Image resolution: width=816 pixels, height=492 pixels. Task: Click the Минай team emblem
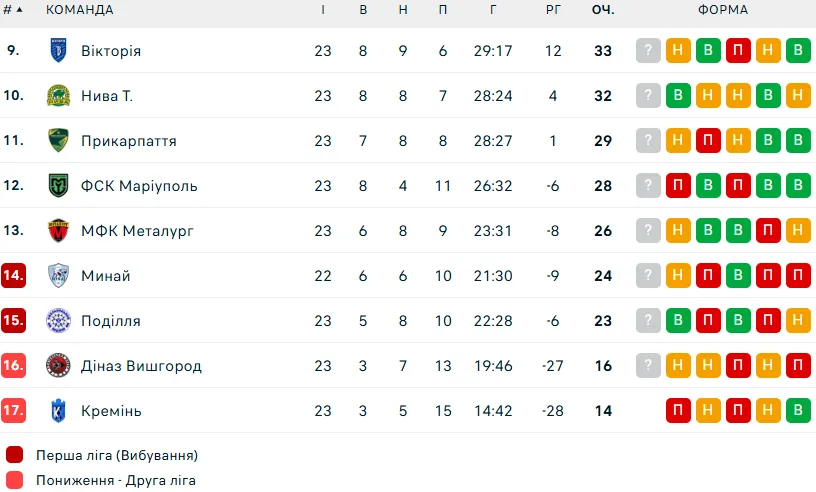click(x=58, y=275)
